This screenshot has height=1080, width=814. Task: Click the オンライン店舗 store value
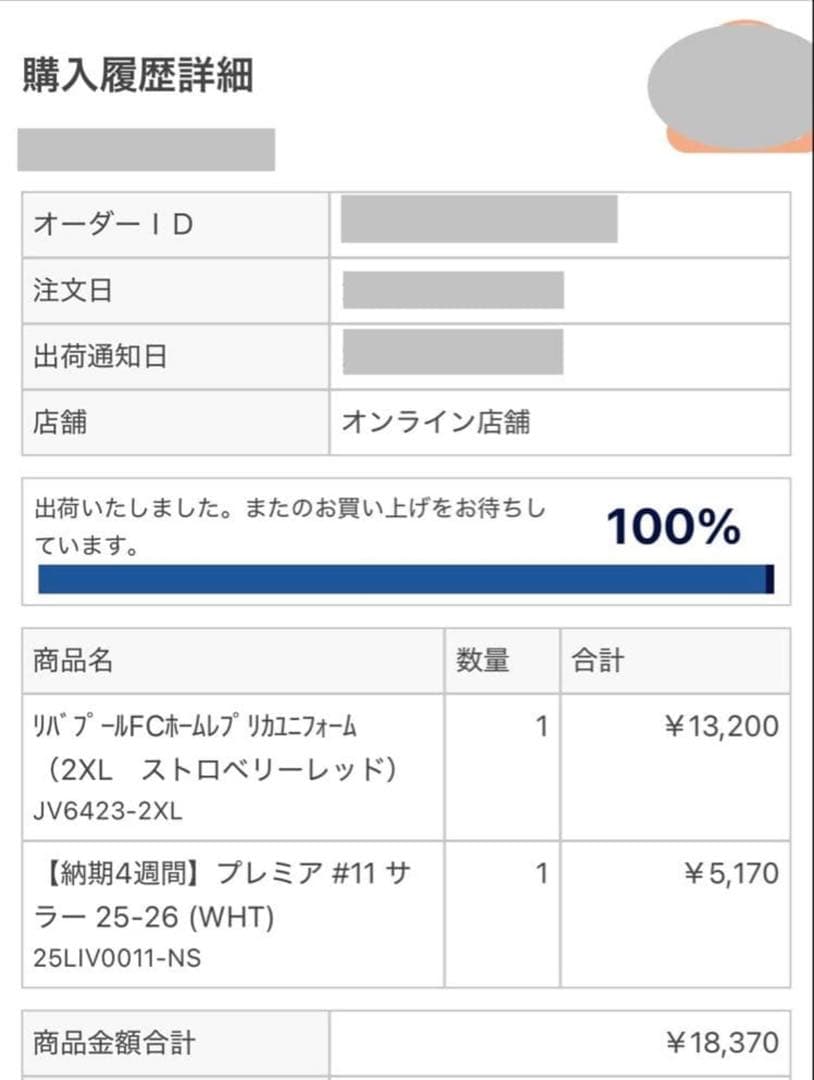click(436, 422)
